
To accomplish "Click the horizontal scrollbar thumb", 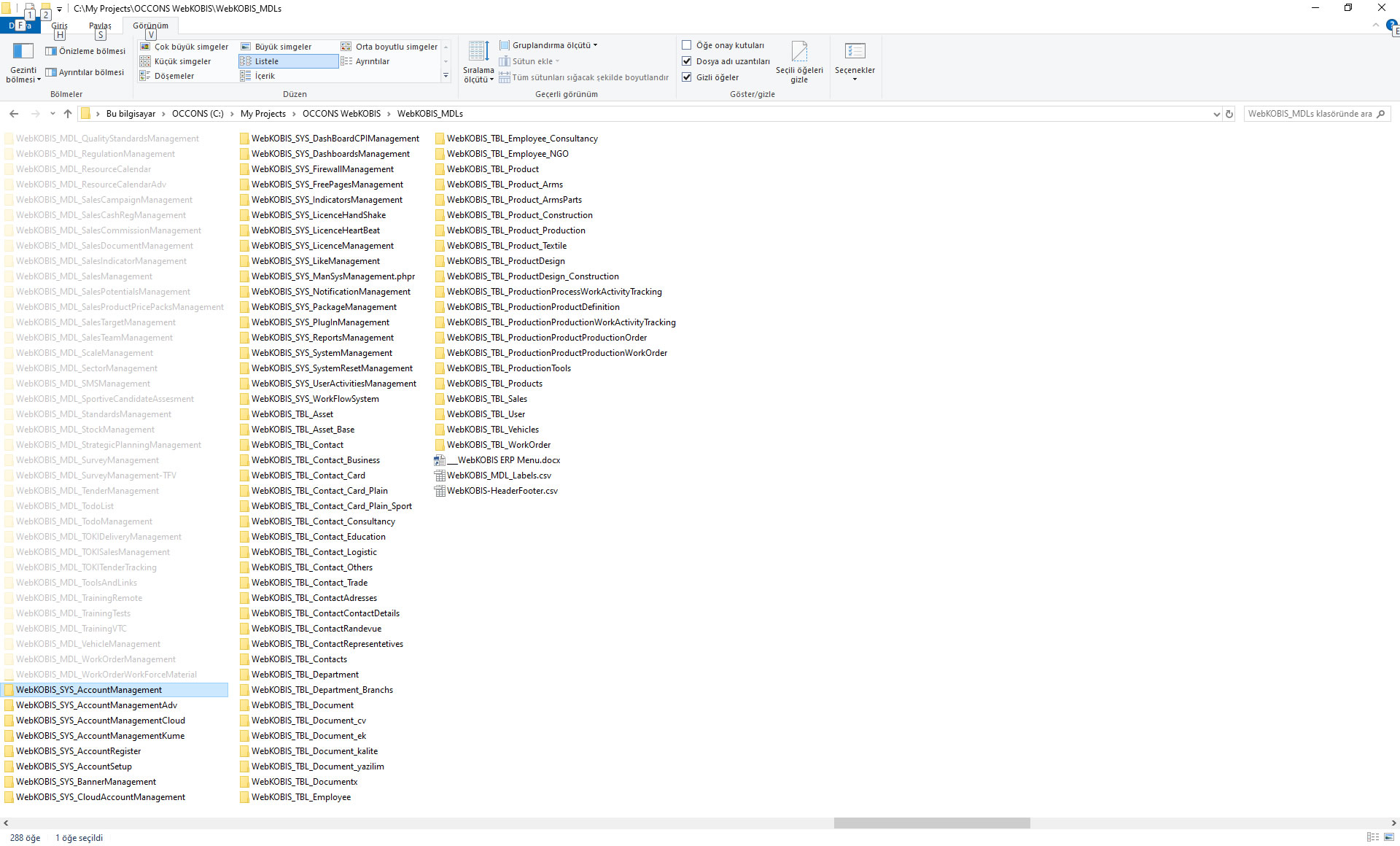I will 931,823.
